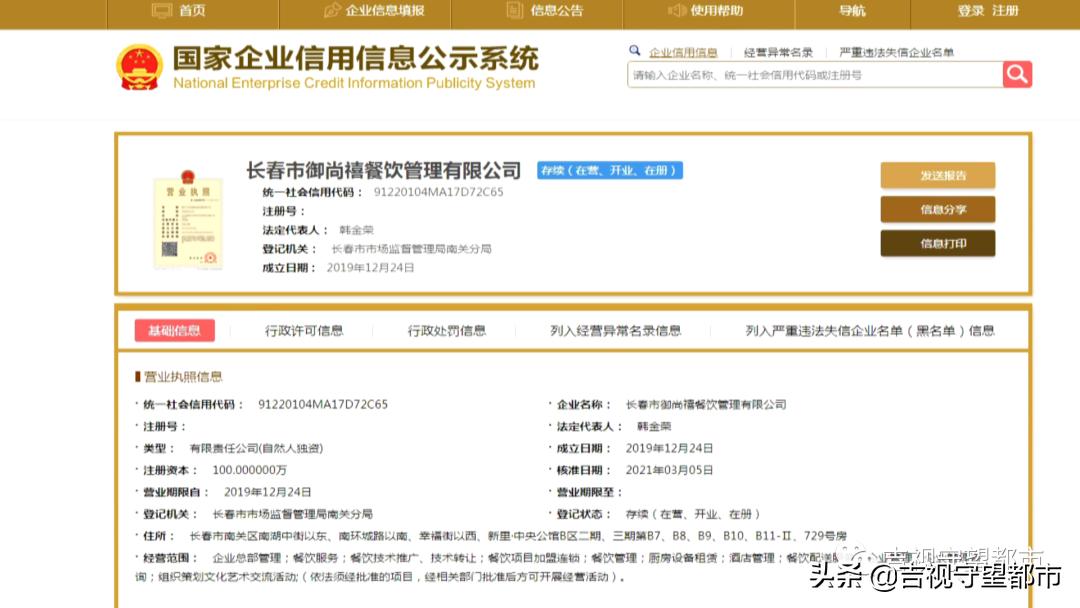Click credit code value in license info section
This screenshot has height=608, width=1080.
point(323,404)
